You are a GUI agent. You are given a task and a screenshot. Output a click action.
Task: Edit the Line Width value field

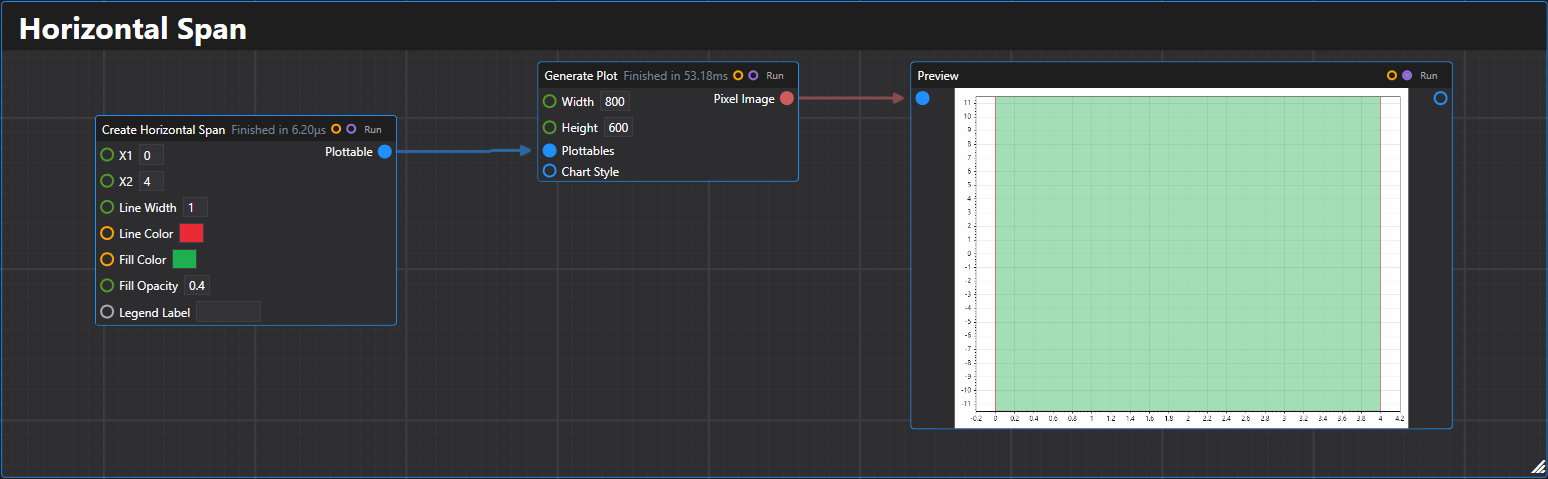(195, 207)
